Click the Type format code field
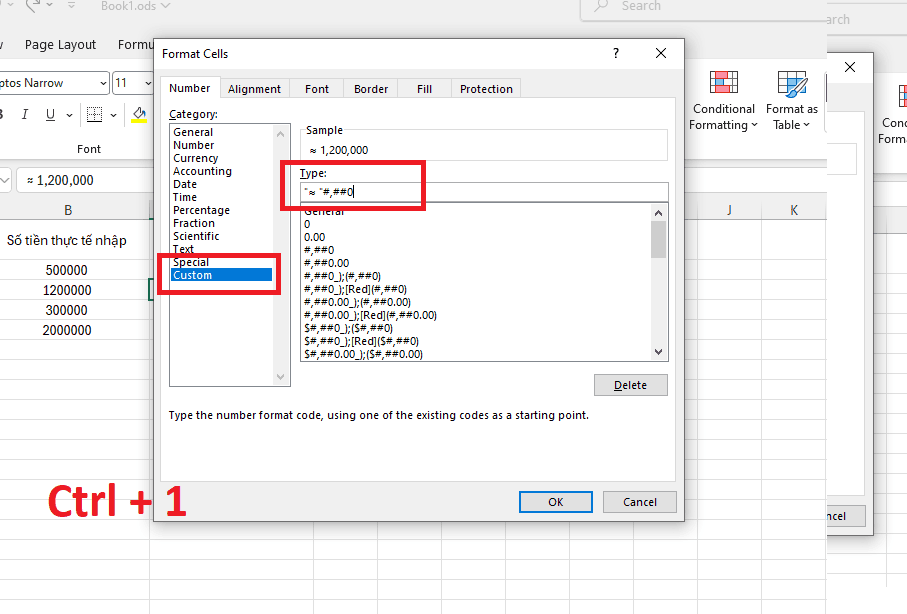 [484, 192]
